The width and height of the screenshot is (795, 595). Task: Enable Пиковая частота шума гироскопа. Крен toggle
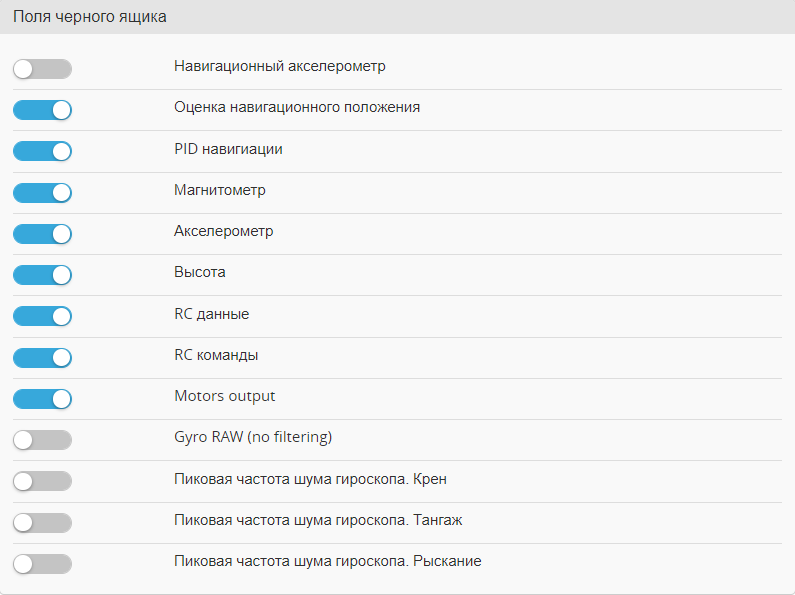pos(42,481)
